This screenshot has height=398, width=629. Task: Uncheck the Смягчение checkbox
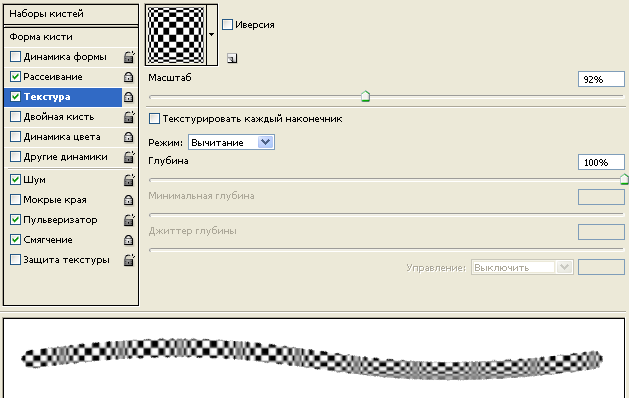(15, 240)
